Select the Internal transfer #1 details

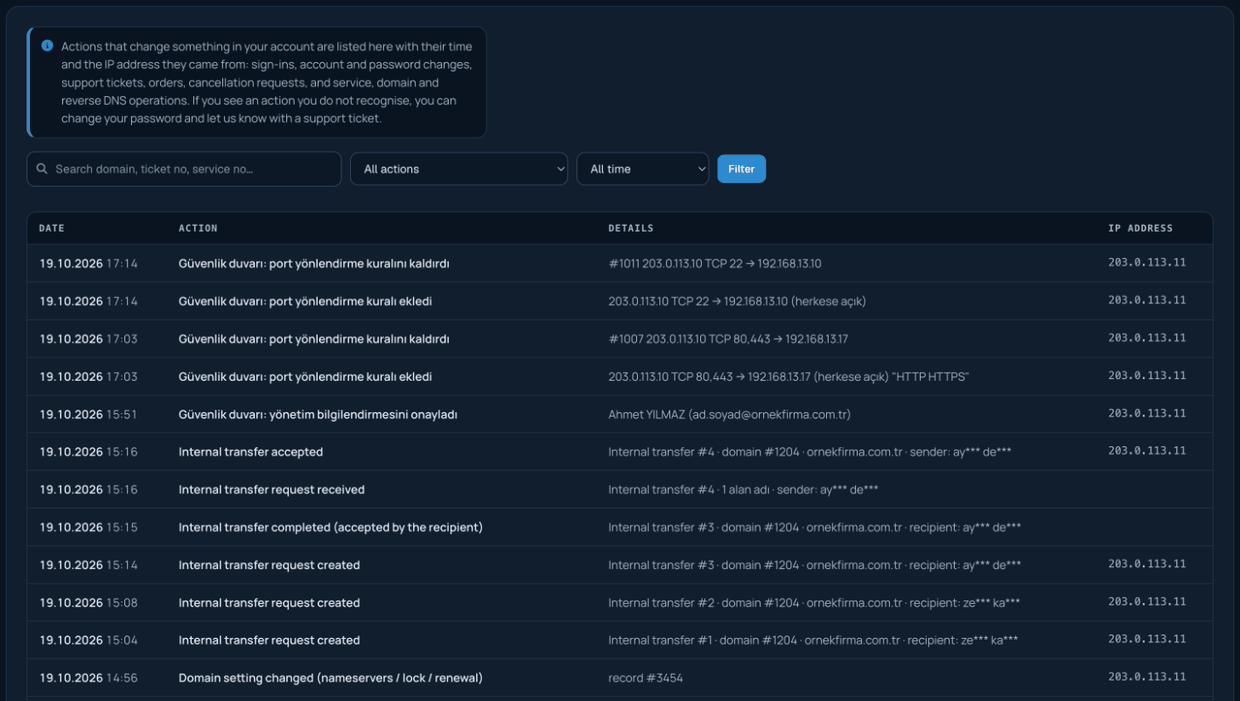pos(813,640)
